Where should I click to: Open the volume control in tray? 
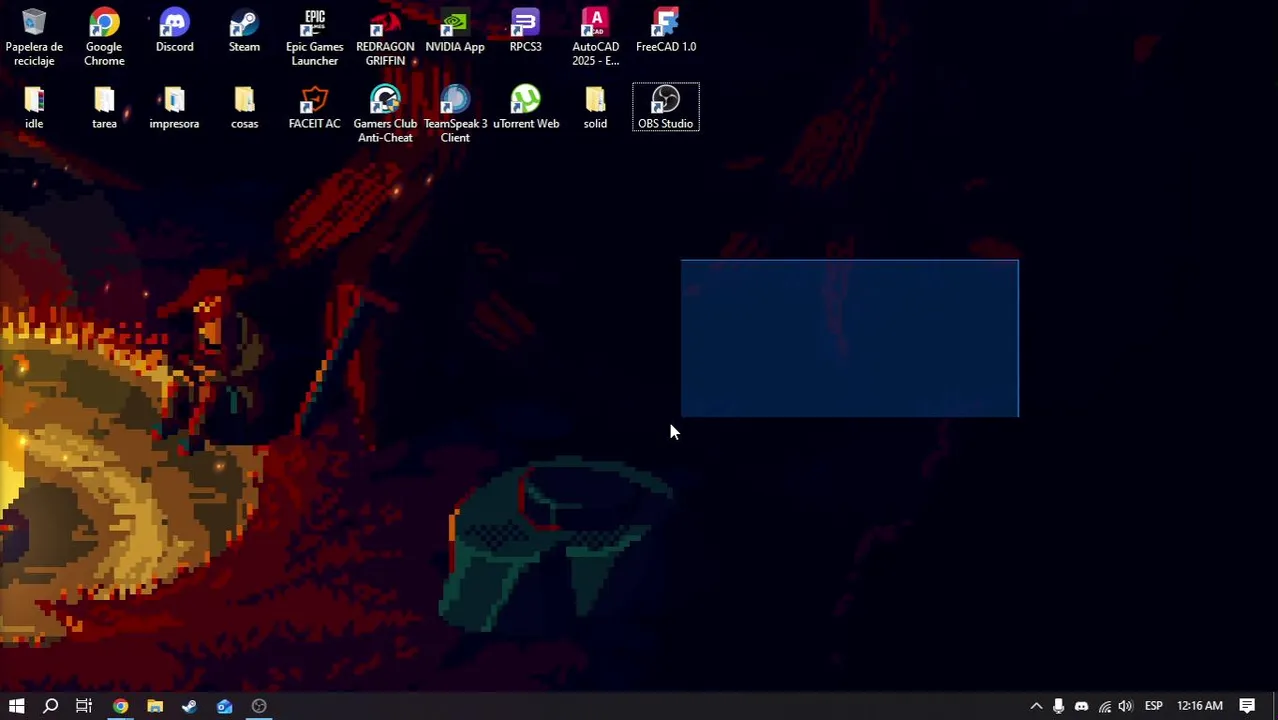coord(1126,706)
